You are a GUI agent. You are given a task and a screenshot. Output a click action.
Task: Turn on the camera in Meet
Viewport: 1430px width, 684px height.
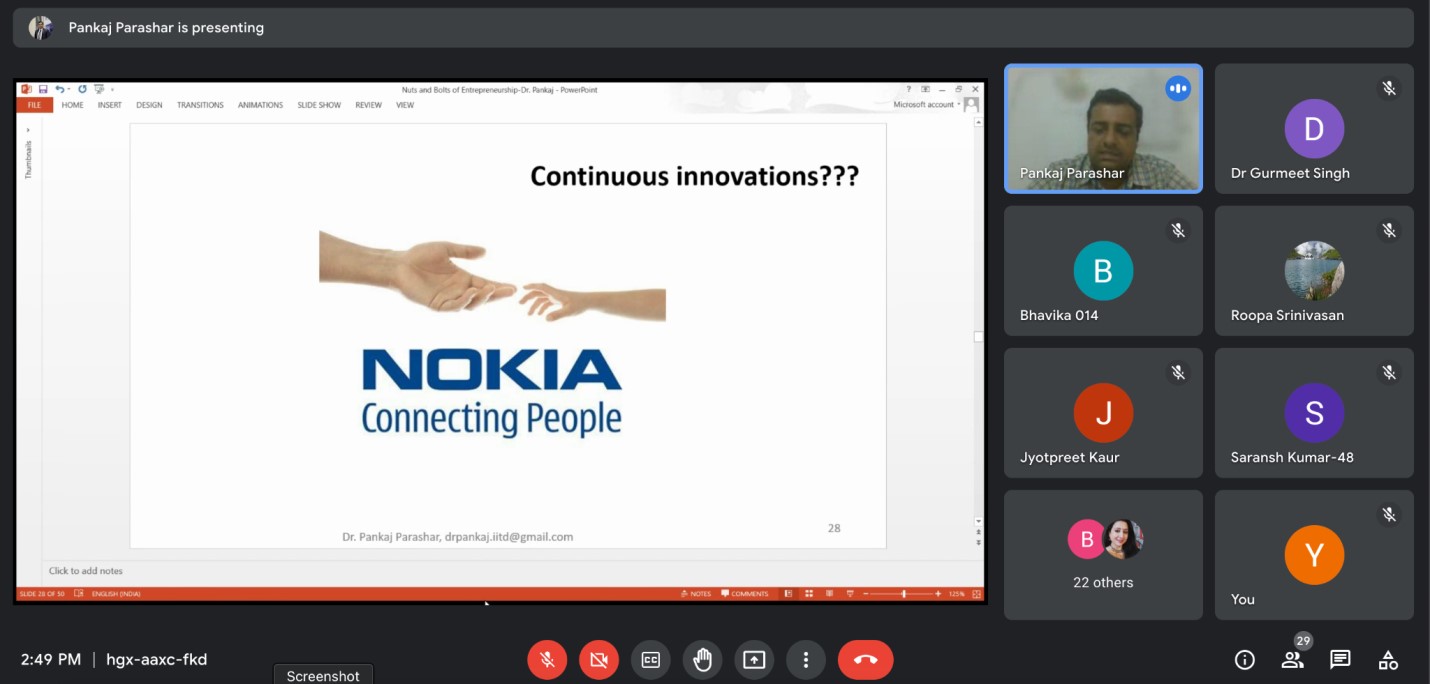point(599,660)
